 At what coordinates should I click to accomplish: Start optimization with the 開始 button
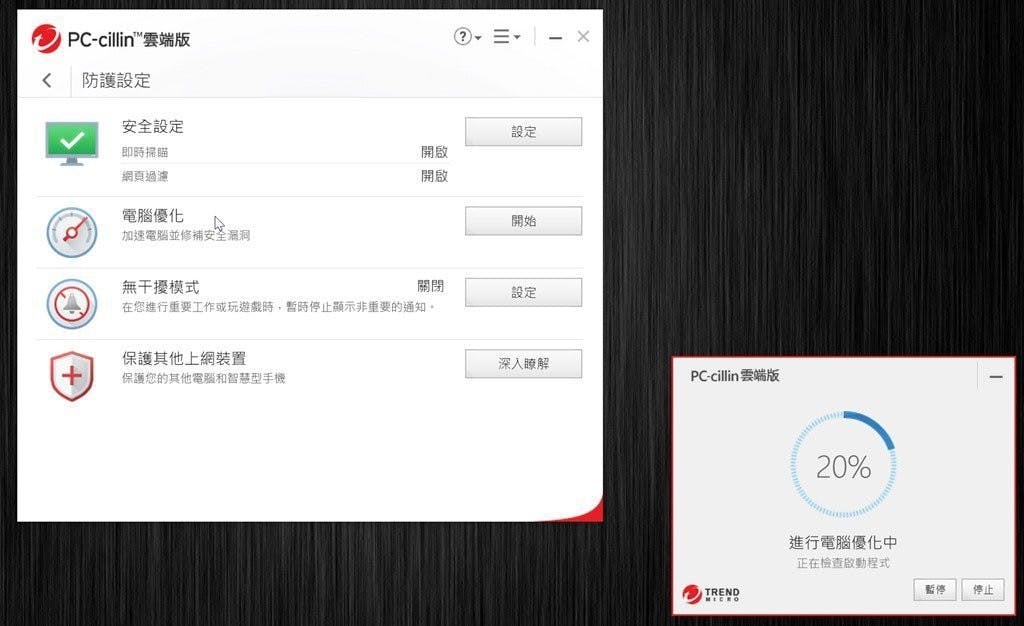pos(523,221)
